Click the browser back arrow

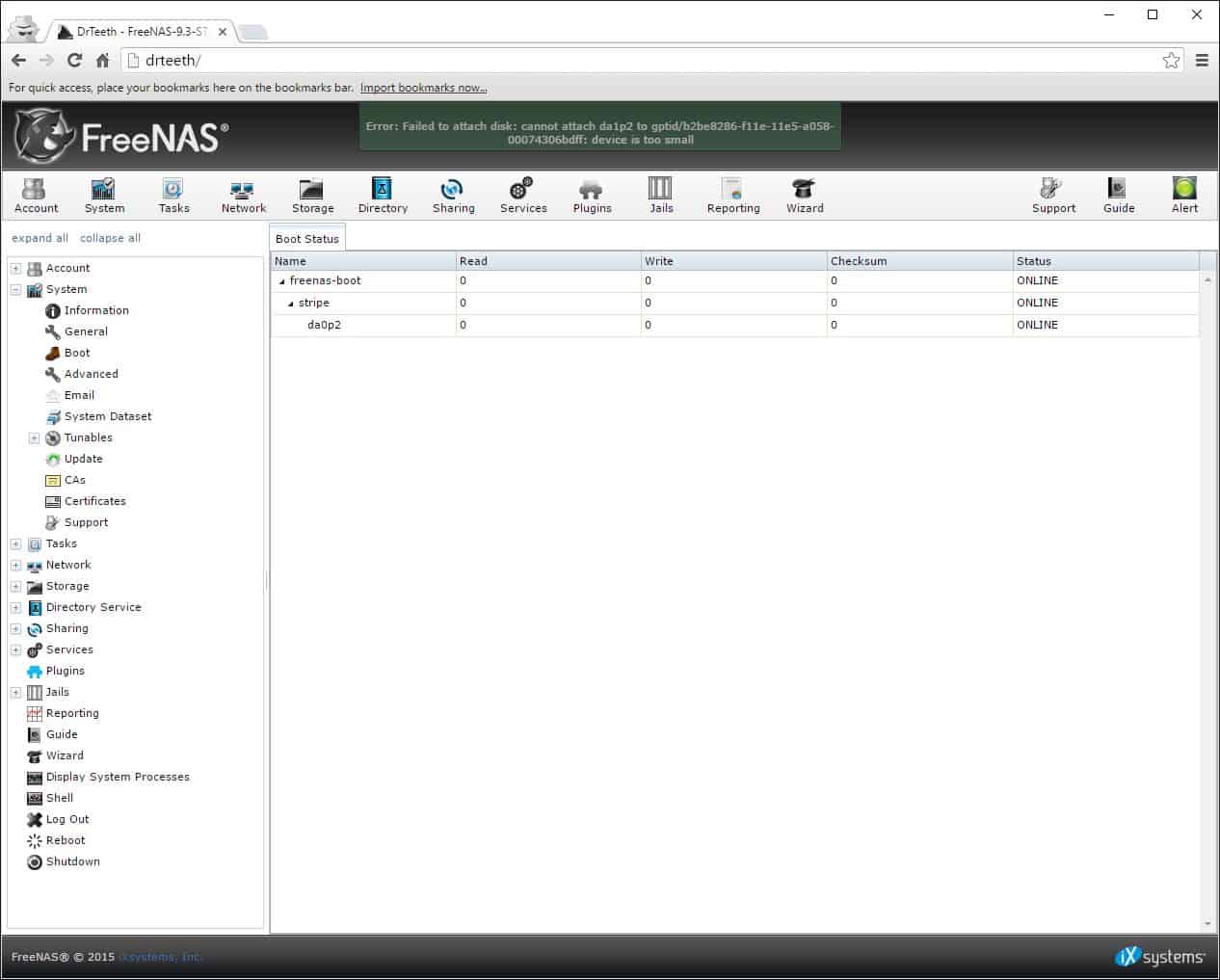coord(18,60)
